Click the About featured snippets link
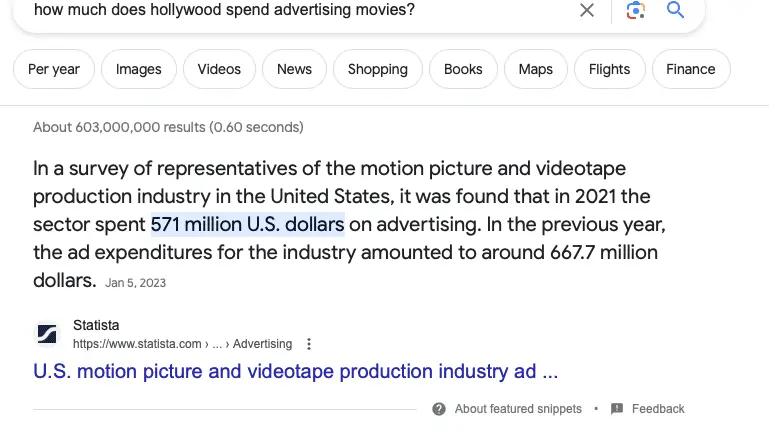Image resolution: width=769 pixels, height=443 pixels. (518, 409)
